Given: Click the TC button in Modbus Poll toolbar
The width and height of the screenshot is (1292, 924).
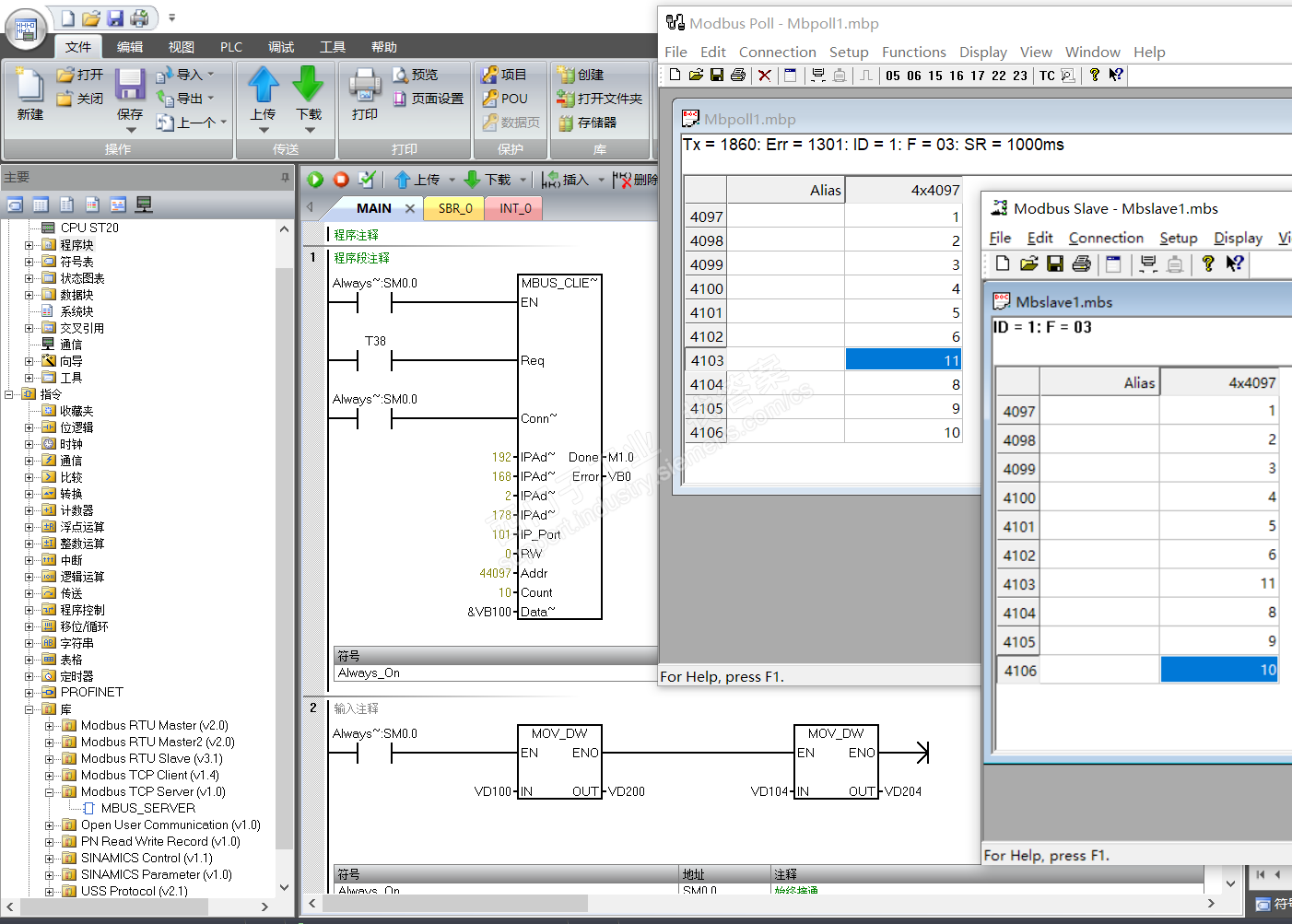Looking at the screenshot, I should click(x=1047, y=76).
